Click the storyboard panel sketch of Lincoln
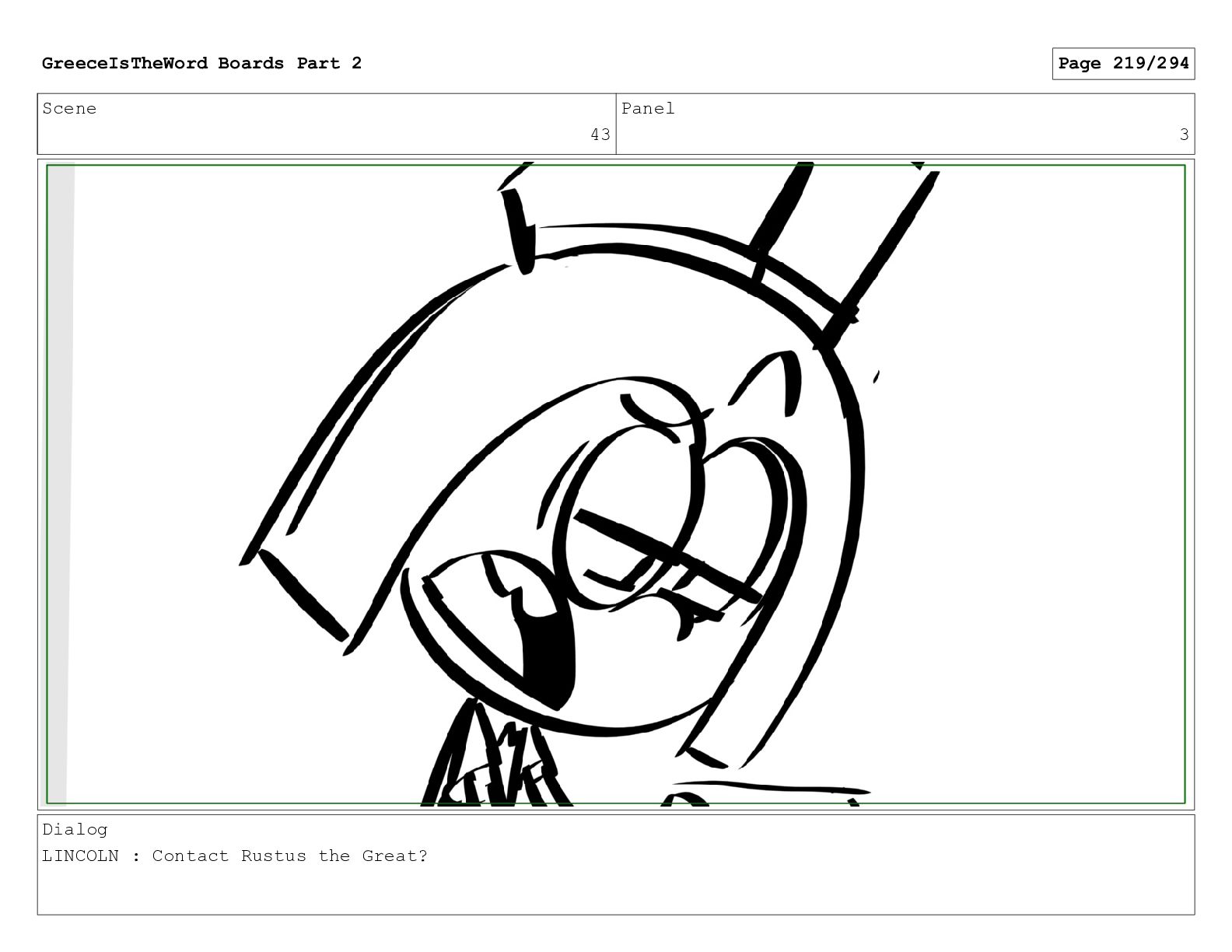Viewport: 1232px width, 952px height. point(616,484)
